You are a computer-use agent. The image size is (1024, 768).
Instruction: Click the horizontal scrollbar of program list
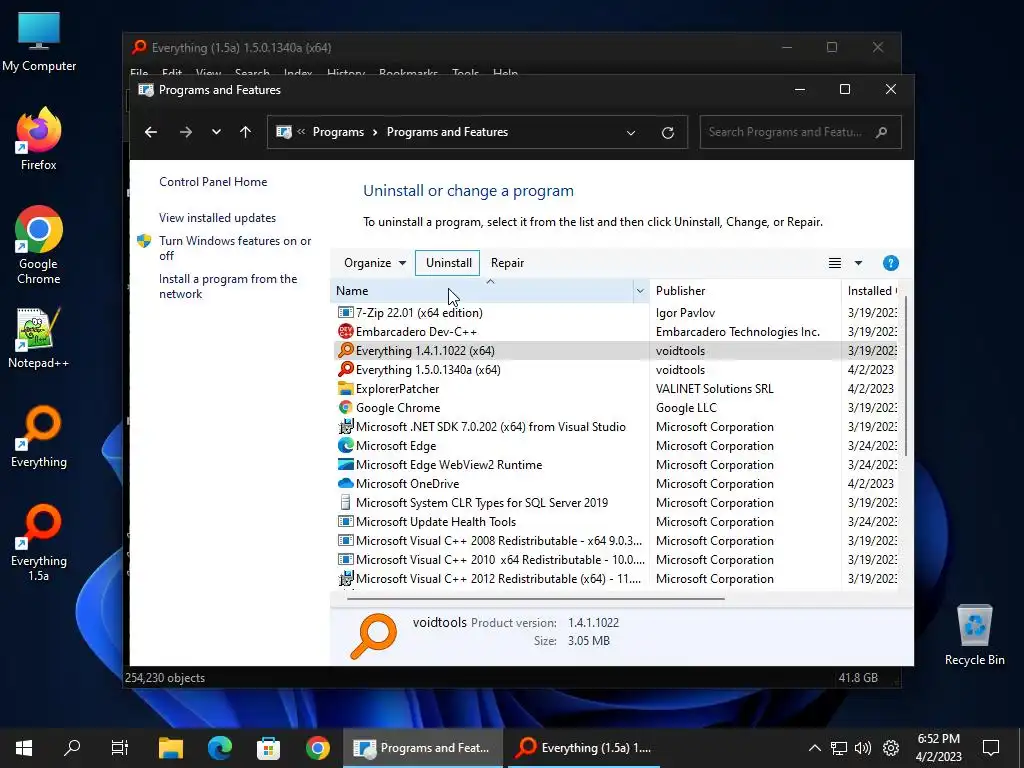pyautogui.click(x=536, y=598)
